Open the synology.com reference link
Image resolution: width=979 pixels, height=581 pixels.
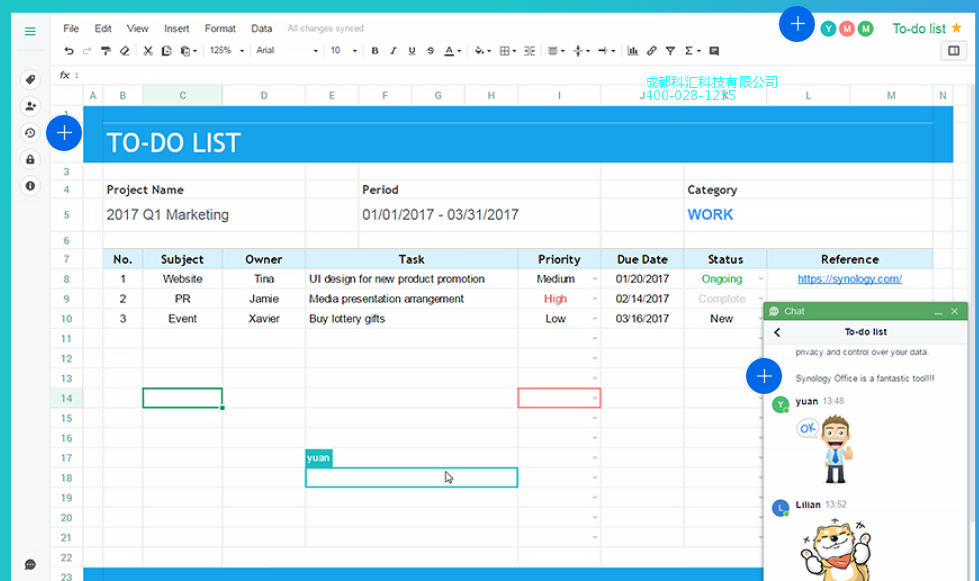point(849,279)
